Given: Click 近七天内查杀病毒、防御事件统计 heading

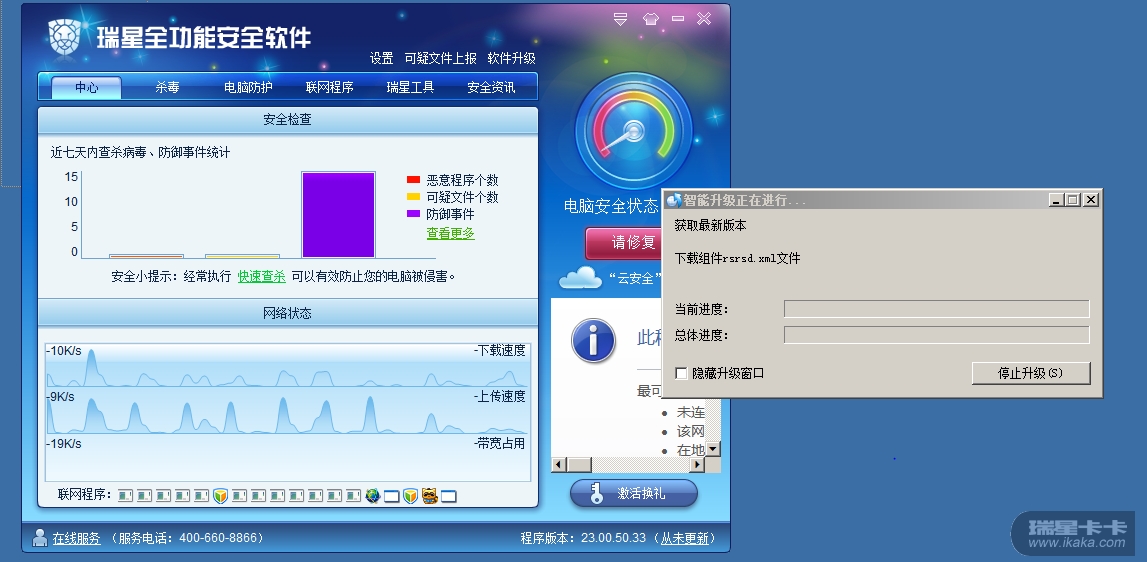Looking at the screenshot, I should [x=140, y=152].
